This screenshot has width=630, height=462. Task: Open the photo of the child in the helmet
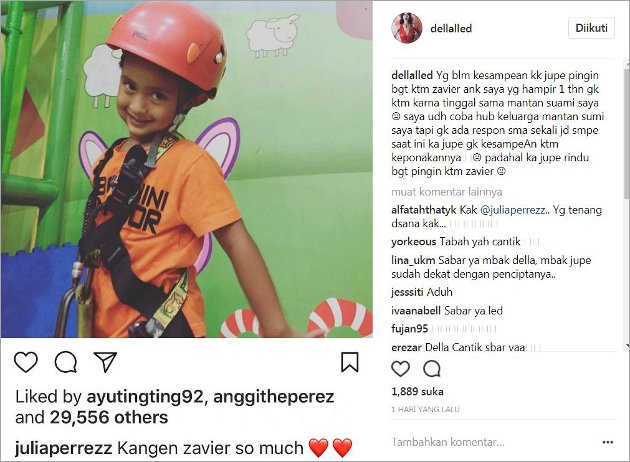(187, 169)
